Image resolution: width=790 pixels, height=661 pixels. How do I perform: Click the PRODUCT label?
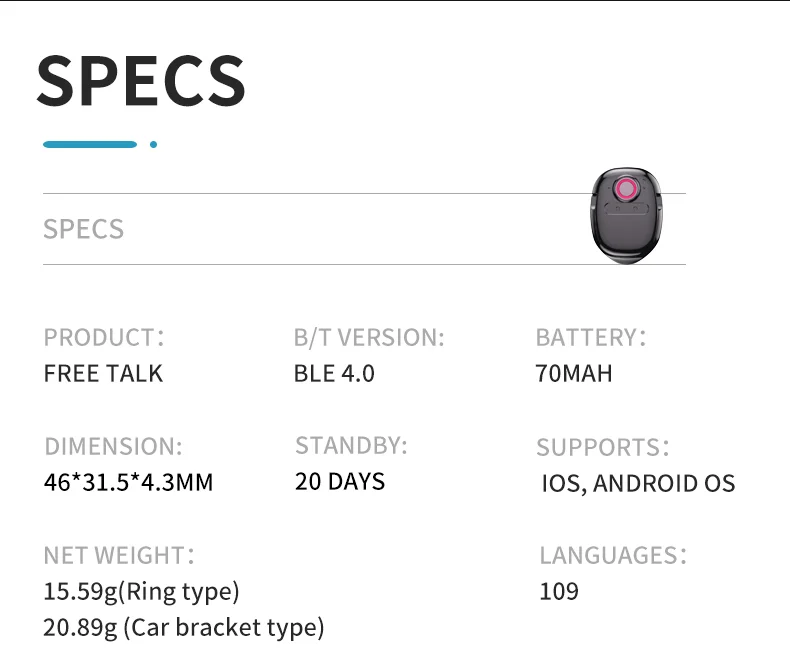click(103, 337)
